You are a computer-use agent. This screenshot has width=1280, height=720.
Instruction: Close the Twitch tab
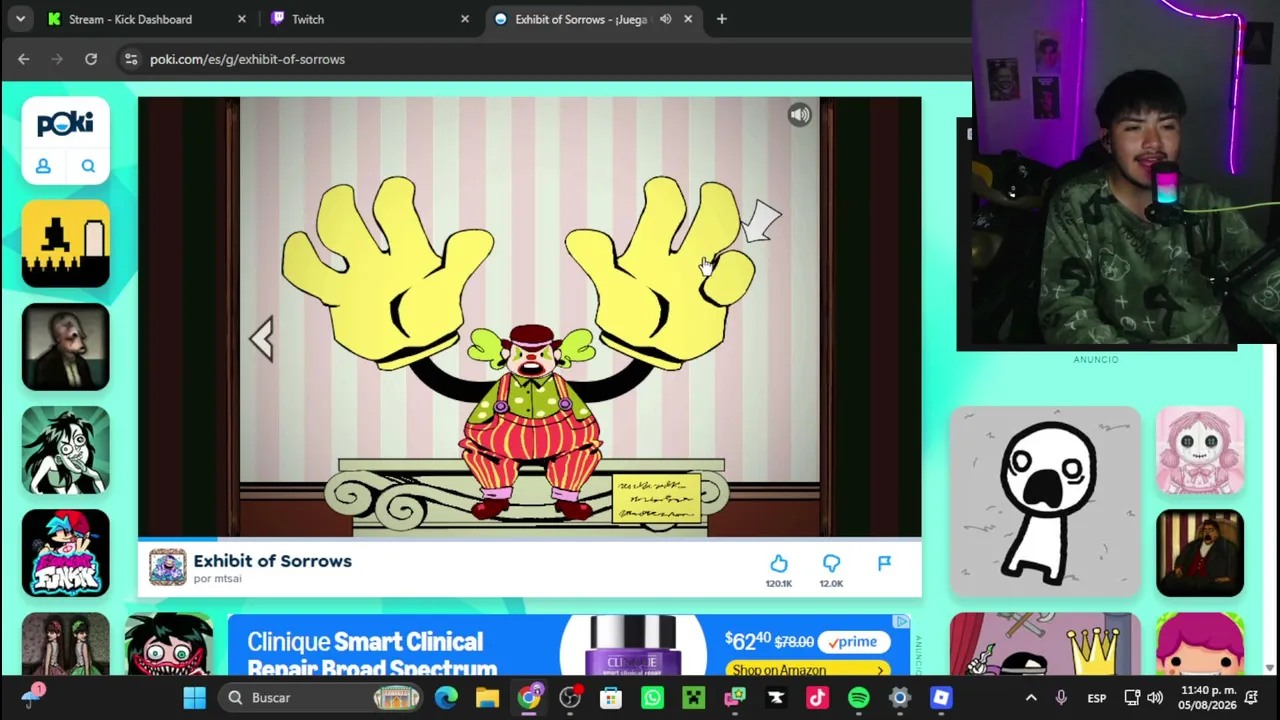[x=465, y=19]
